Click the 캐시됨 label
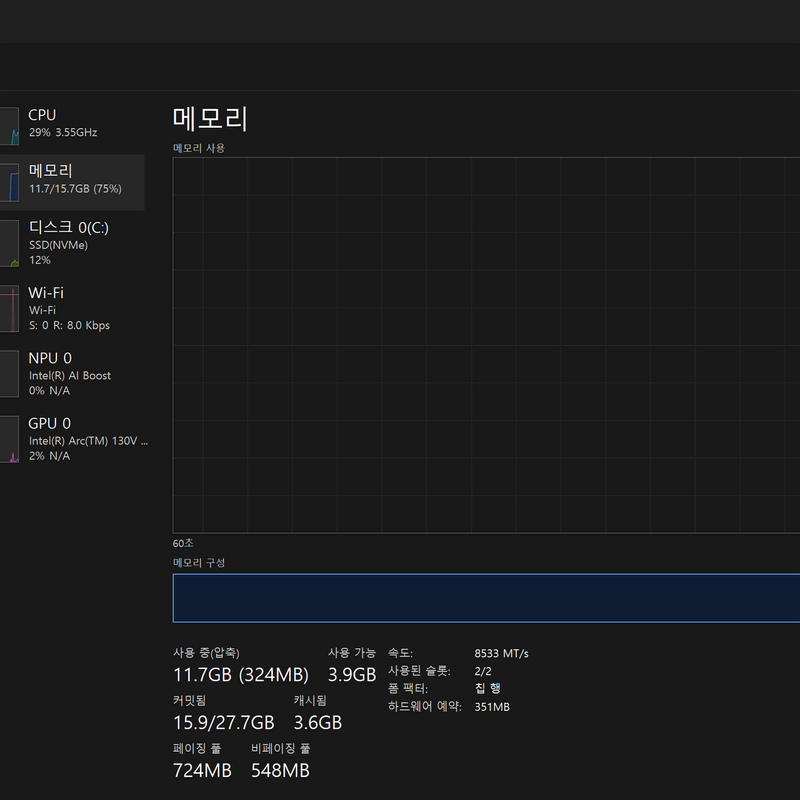The image size is (800, 800). coord(310,701)
